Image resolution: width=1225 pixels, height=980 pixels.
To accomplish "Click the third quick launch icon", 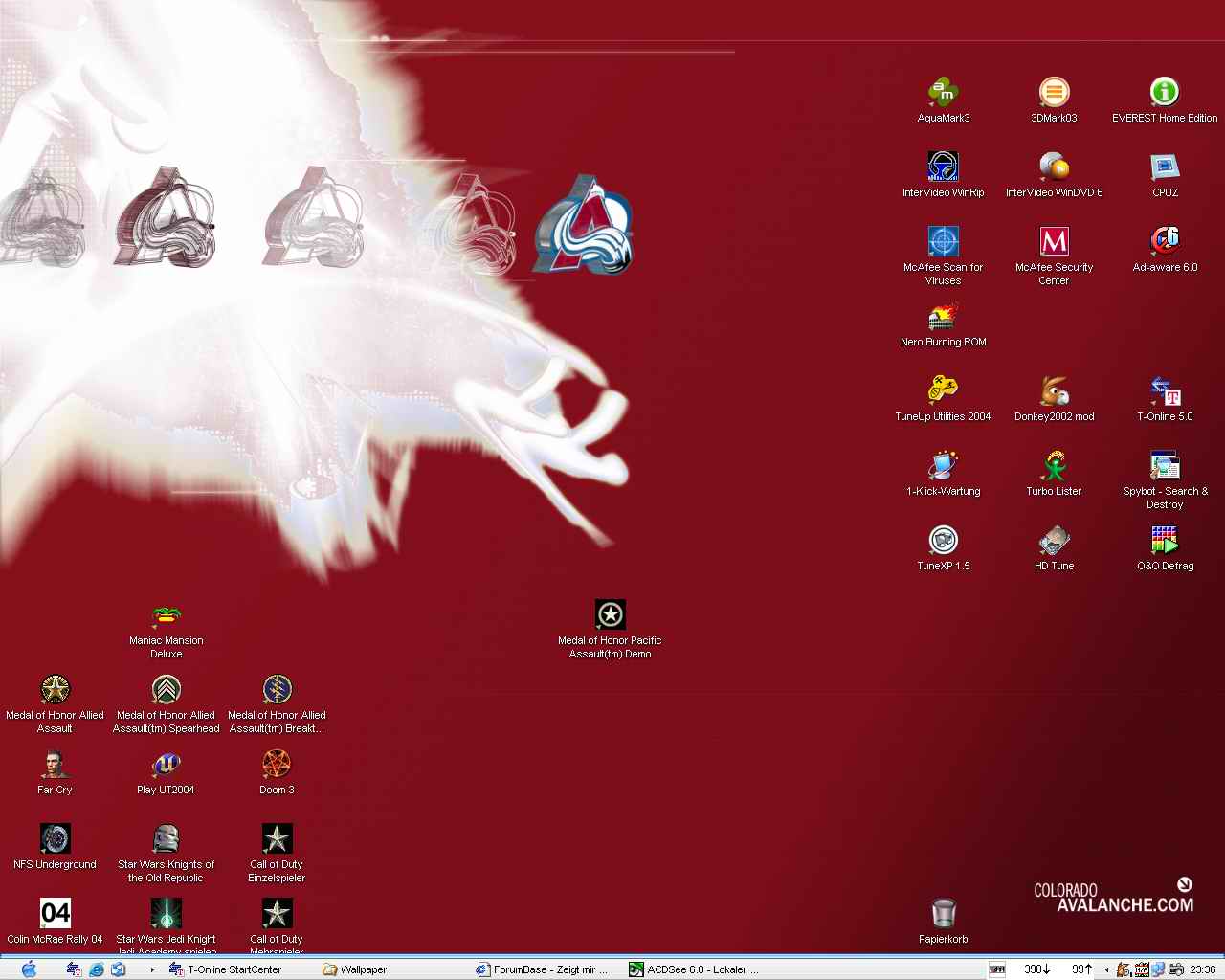I will click(118, 969).
